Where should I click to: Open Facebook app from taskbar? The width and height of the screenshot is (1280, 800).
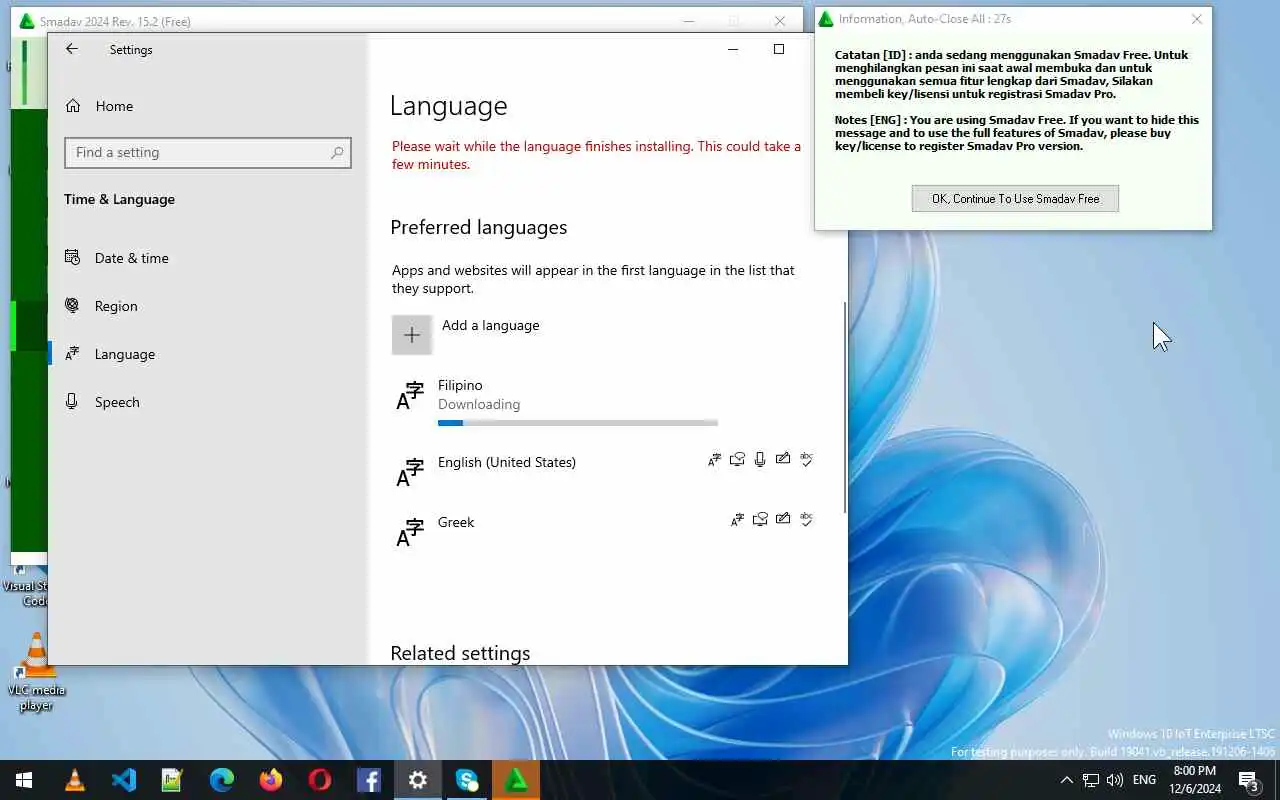[x=369, y=780]
